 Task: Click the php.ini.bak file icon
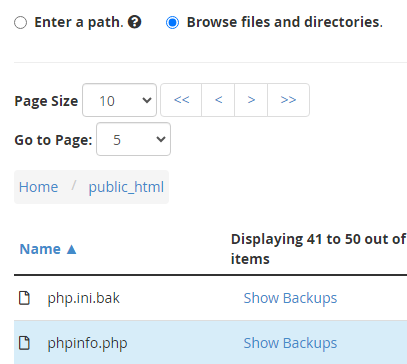coord(24,298)
